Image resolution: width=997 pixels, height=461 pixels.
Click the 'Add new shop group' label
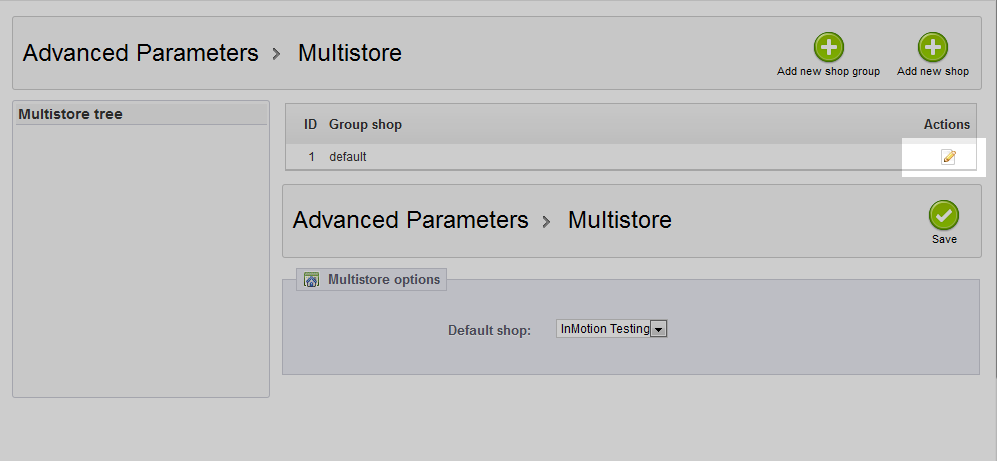pyautogui.click(x=829, y=72)
